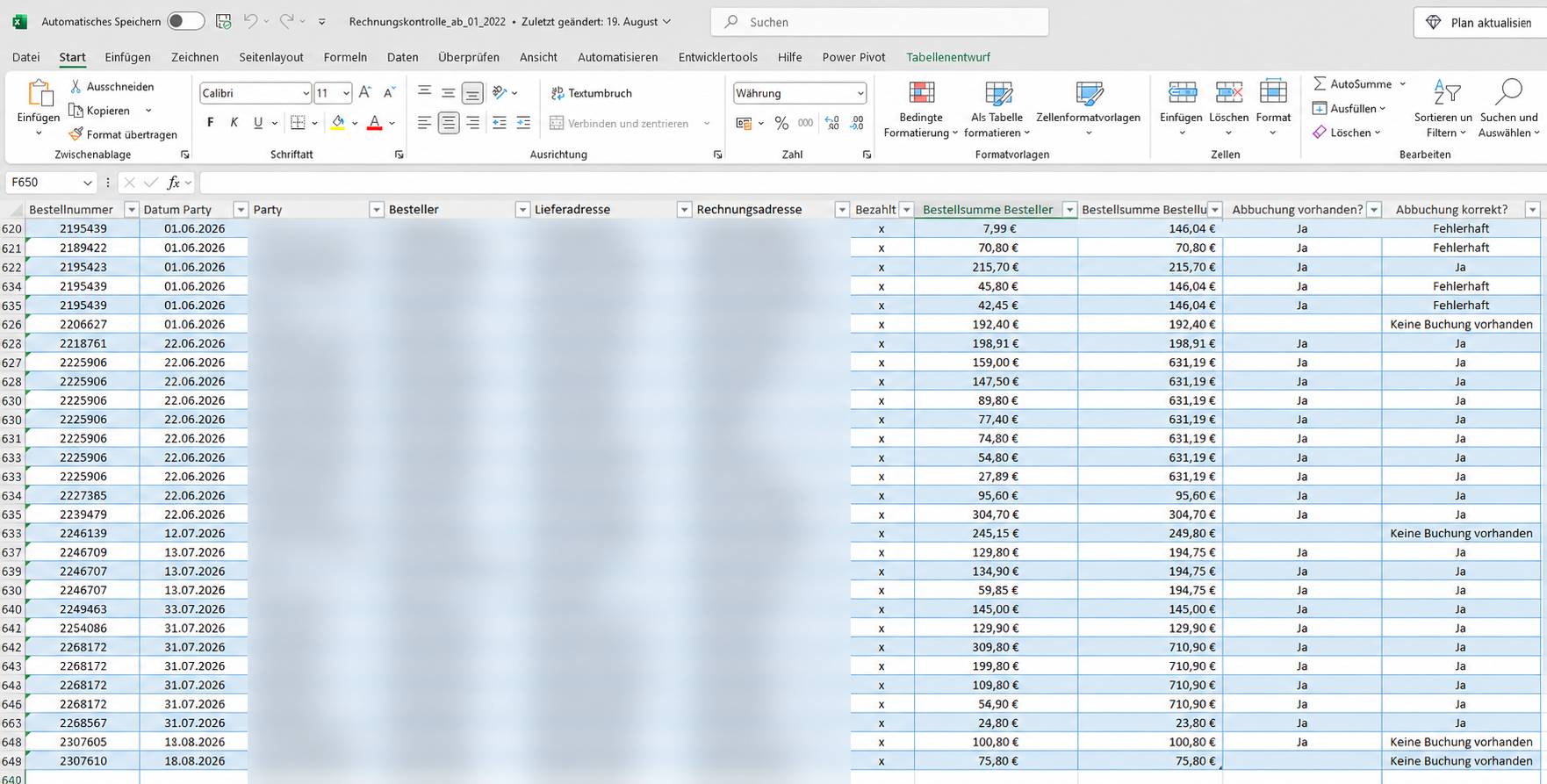Click the Löschen cells icon
Viewport: 1547px width, 784px height.
1228,92
